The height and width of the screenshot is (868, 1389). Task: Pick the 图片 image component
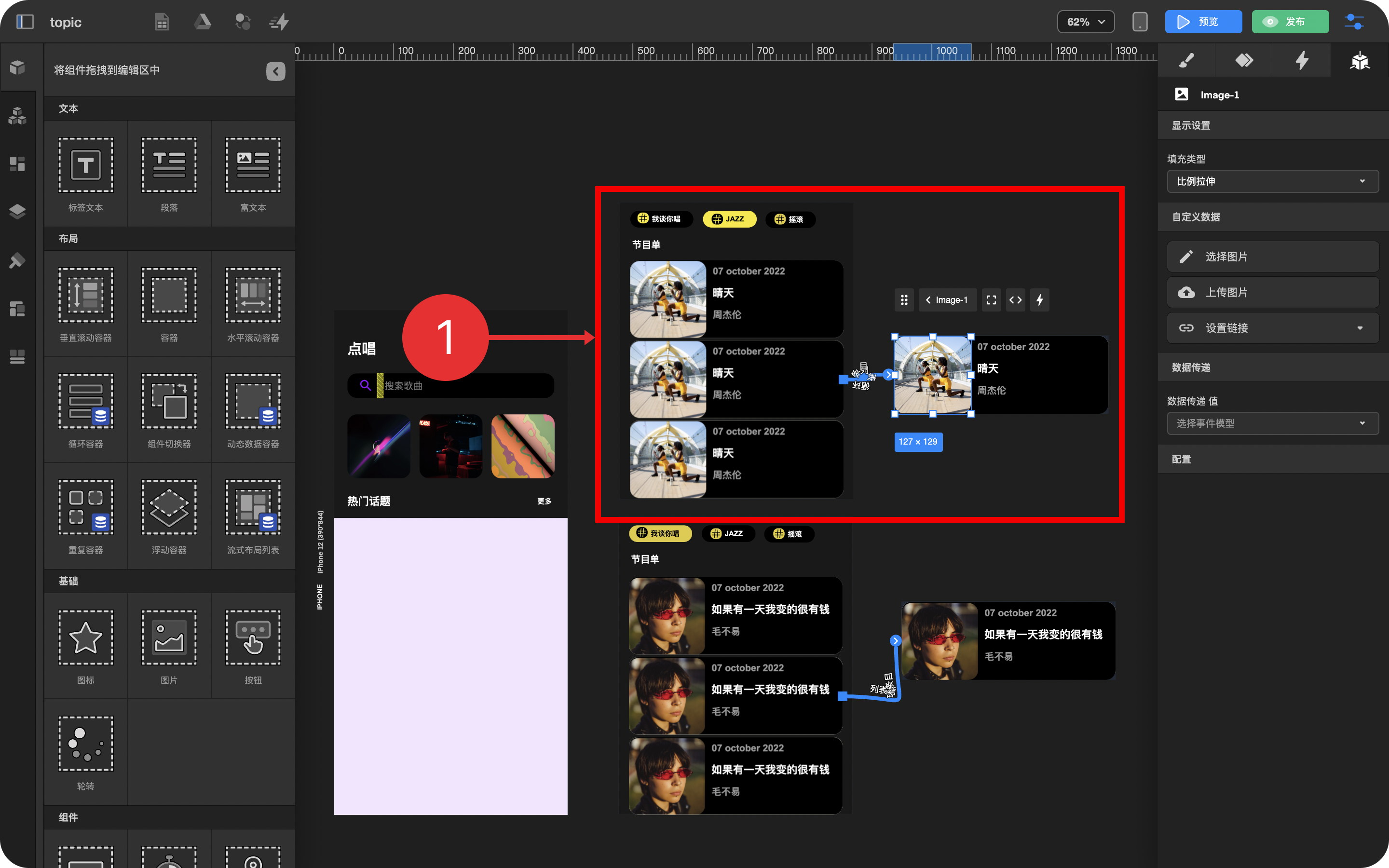point(169,646)
